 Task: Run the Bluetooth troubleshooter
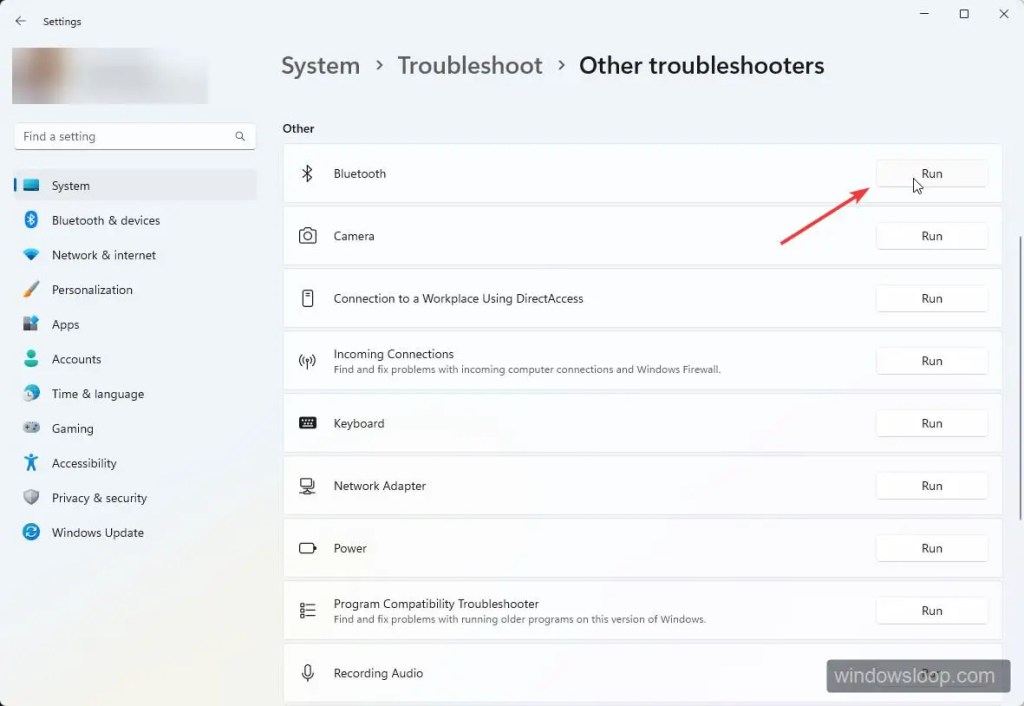pyautogui.click(x=931, y=174)
